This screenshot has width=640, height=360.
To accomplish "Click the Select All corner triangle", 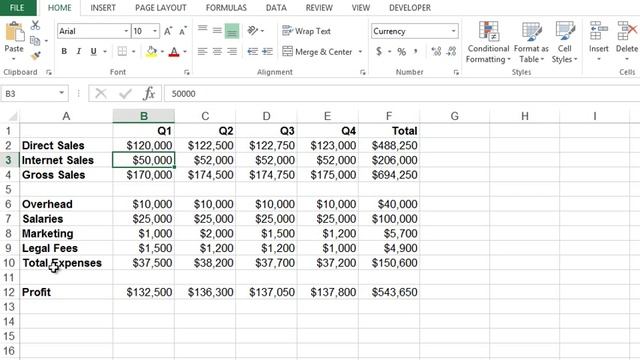I will click(13, 117).
